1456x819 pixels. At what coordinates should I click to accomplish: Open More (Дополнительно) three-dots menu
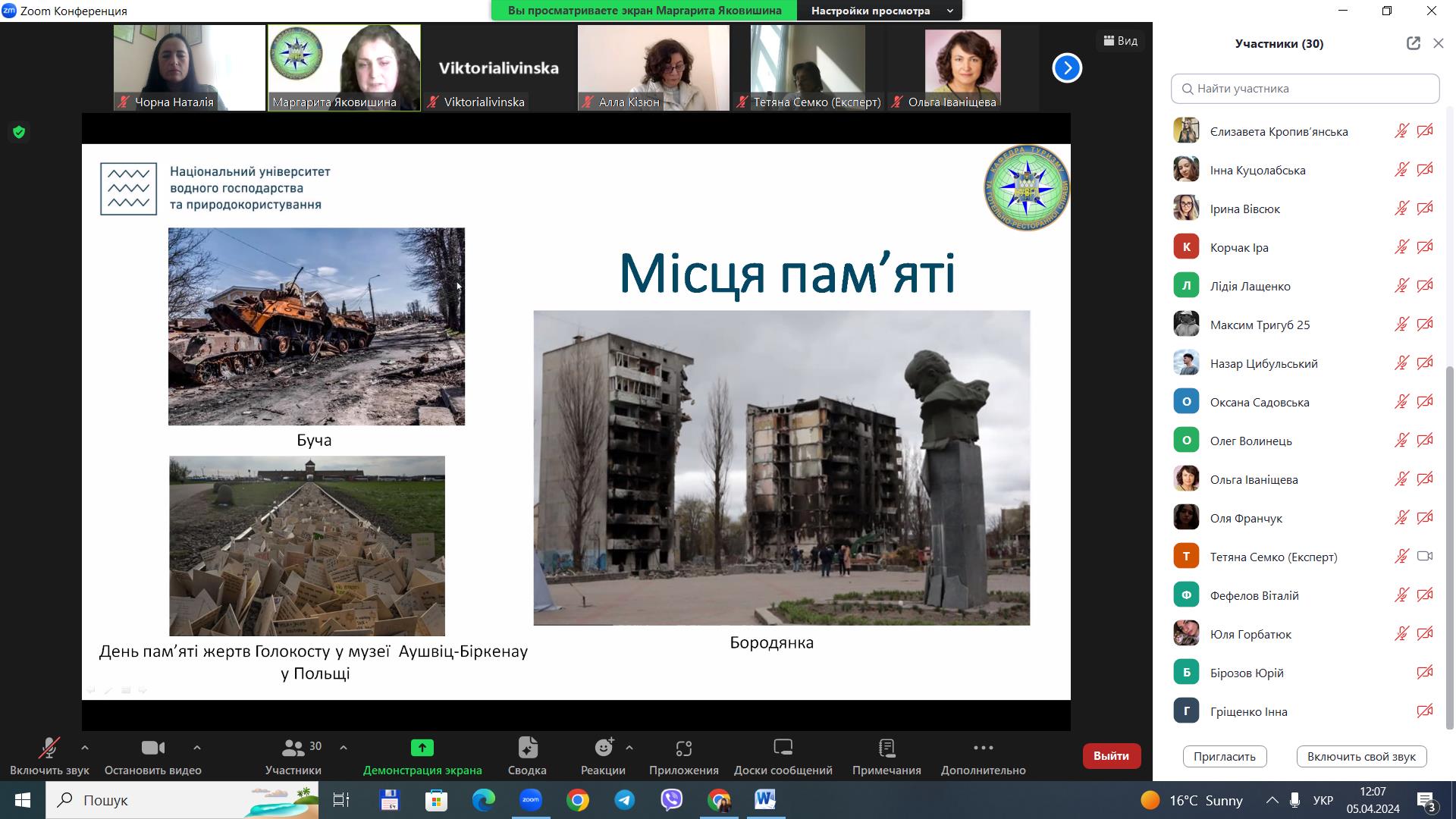(x=983, y=748)
